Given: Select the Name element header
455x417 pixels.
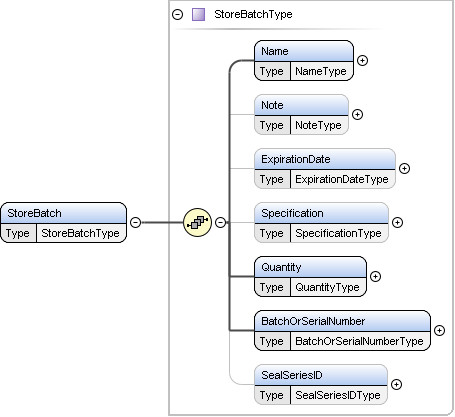Looking at the screenshot, I should pyautogui.click(x=304, y=51).
